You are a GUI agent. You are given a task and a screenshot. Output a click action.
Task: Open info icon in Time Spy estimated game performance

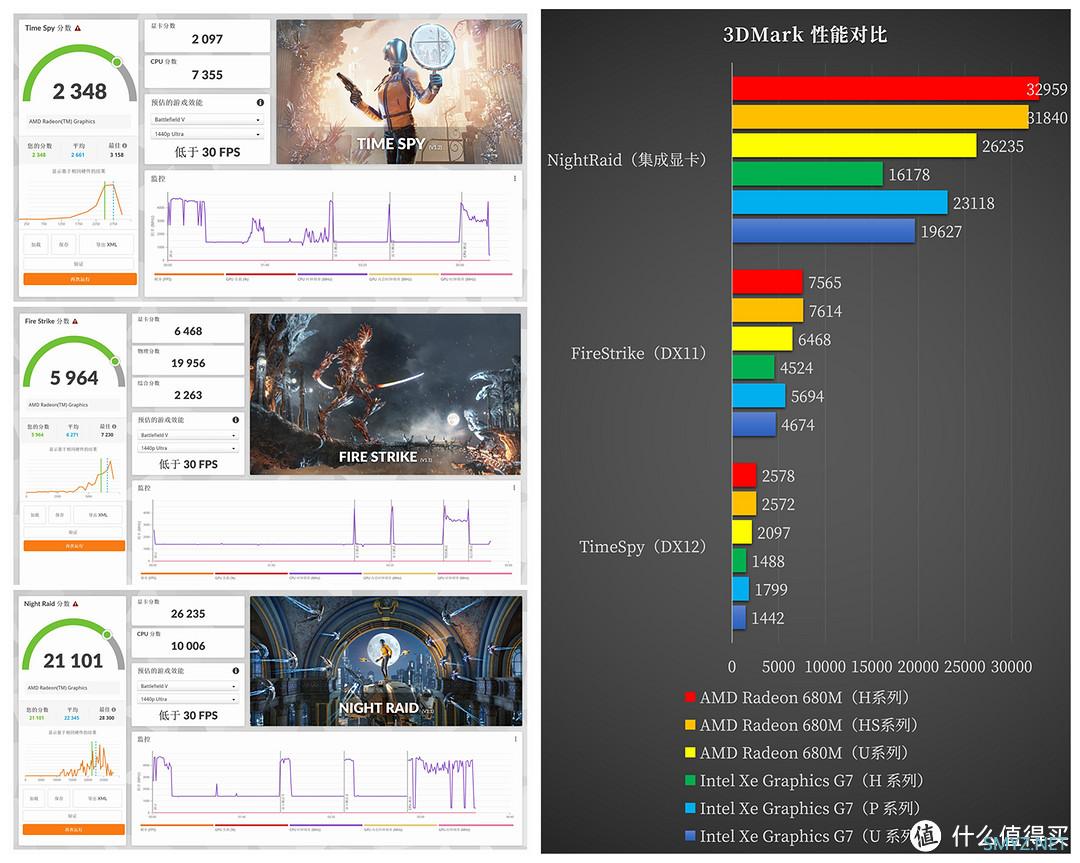pyautogui.click(x=260, y=103)
